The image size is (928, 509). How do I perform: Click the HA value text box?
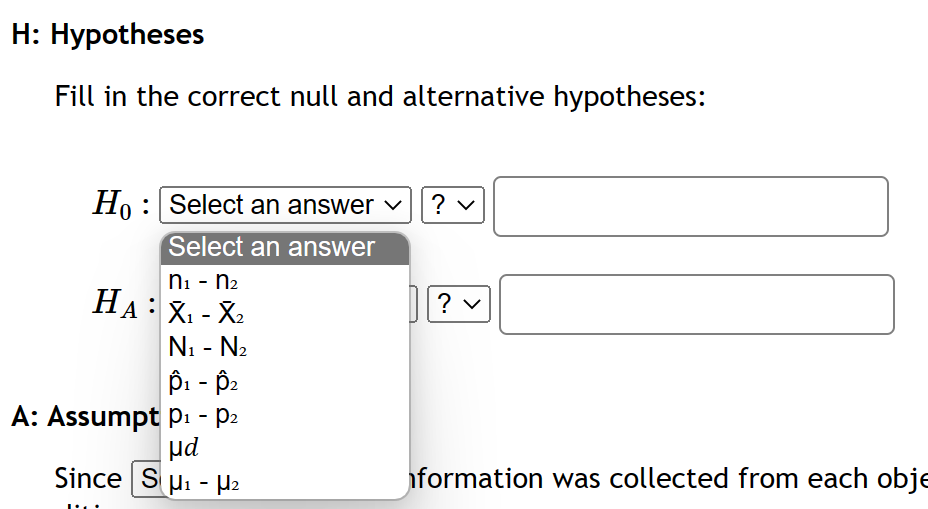tap(696, 304)
